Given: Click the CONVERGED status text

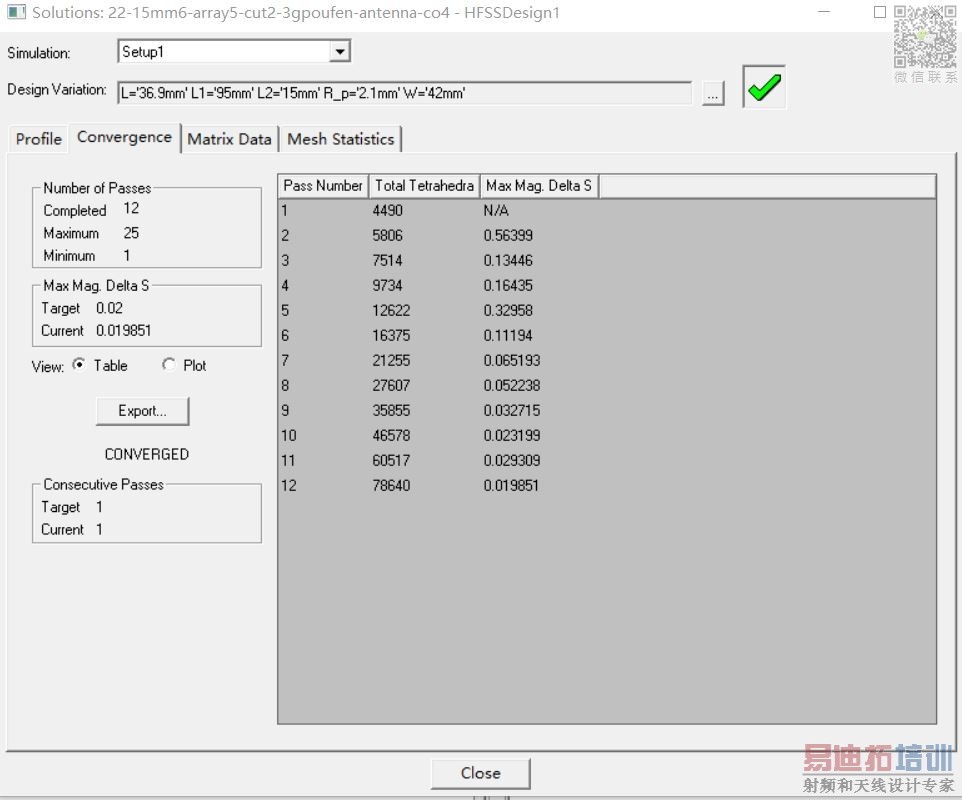Looking at the screenshot, I should (x=147, y=455).
